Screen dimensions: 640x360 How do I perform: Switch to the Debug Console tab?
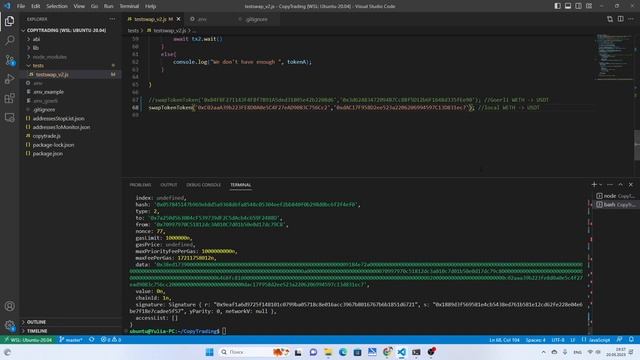pyautogui.click(x=203, y=185)
